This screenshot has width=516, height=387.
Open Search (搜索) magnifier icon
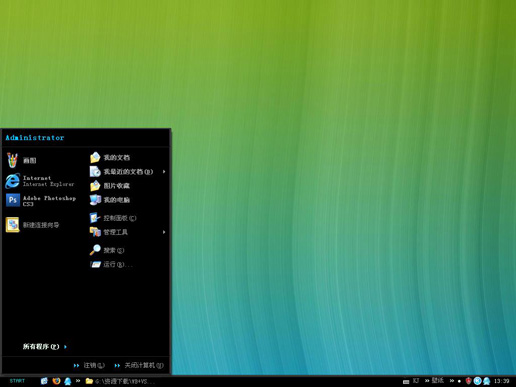95,250
